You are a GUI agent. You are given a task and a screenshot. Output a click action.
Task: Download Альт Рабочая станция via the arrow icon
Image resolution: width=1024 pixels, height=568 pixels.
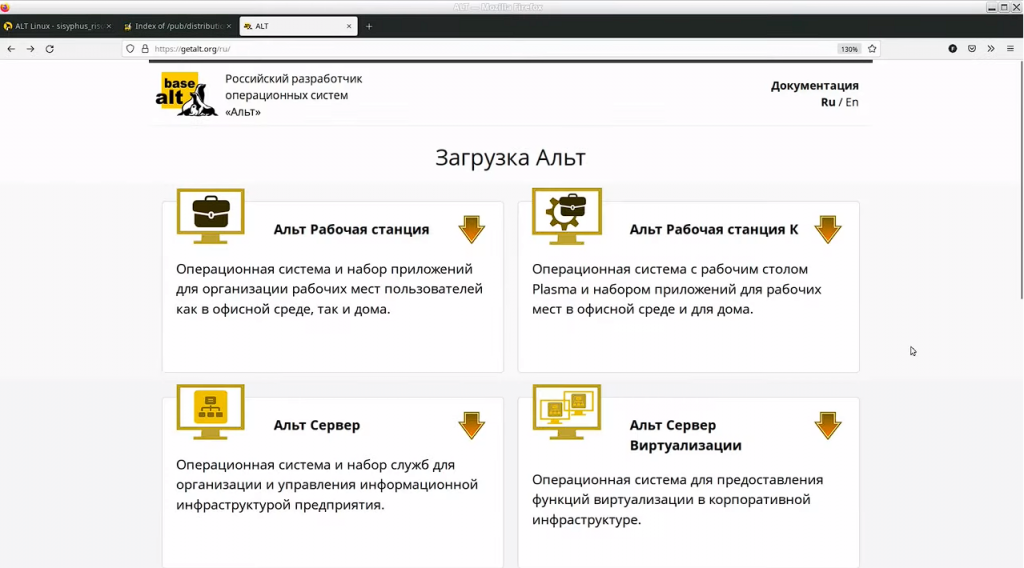[472, 229]
